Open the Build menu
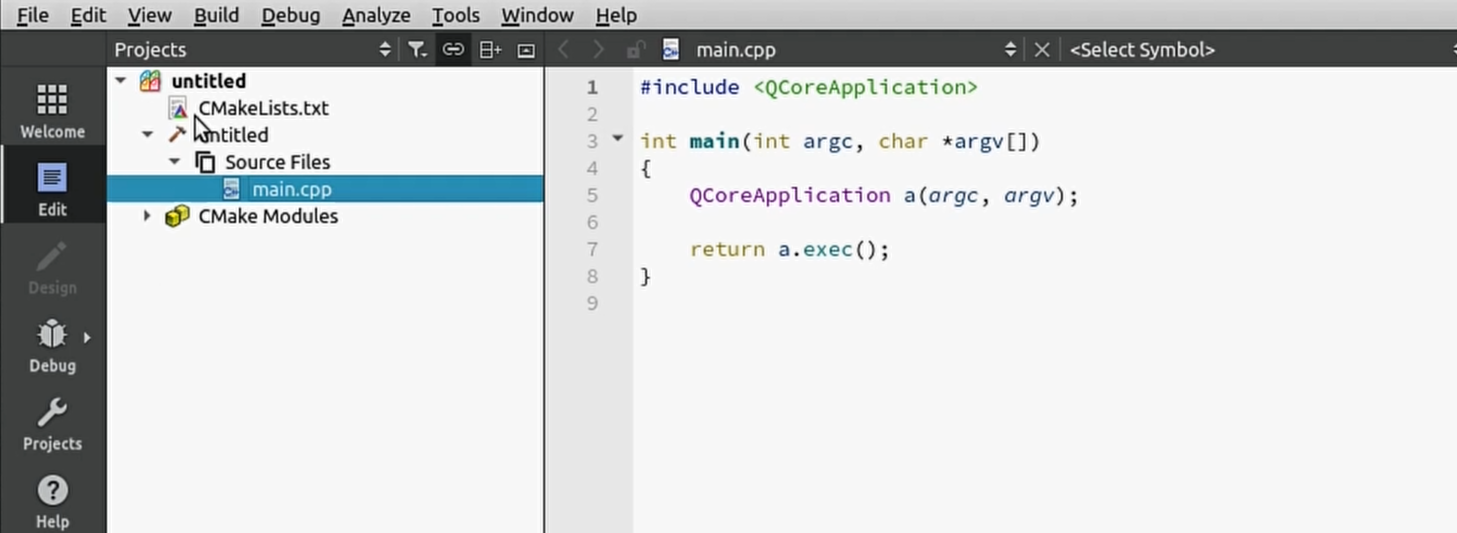This screenshot has height=533, width=1457. coord(217,15)
